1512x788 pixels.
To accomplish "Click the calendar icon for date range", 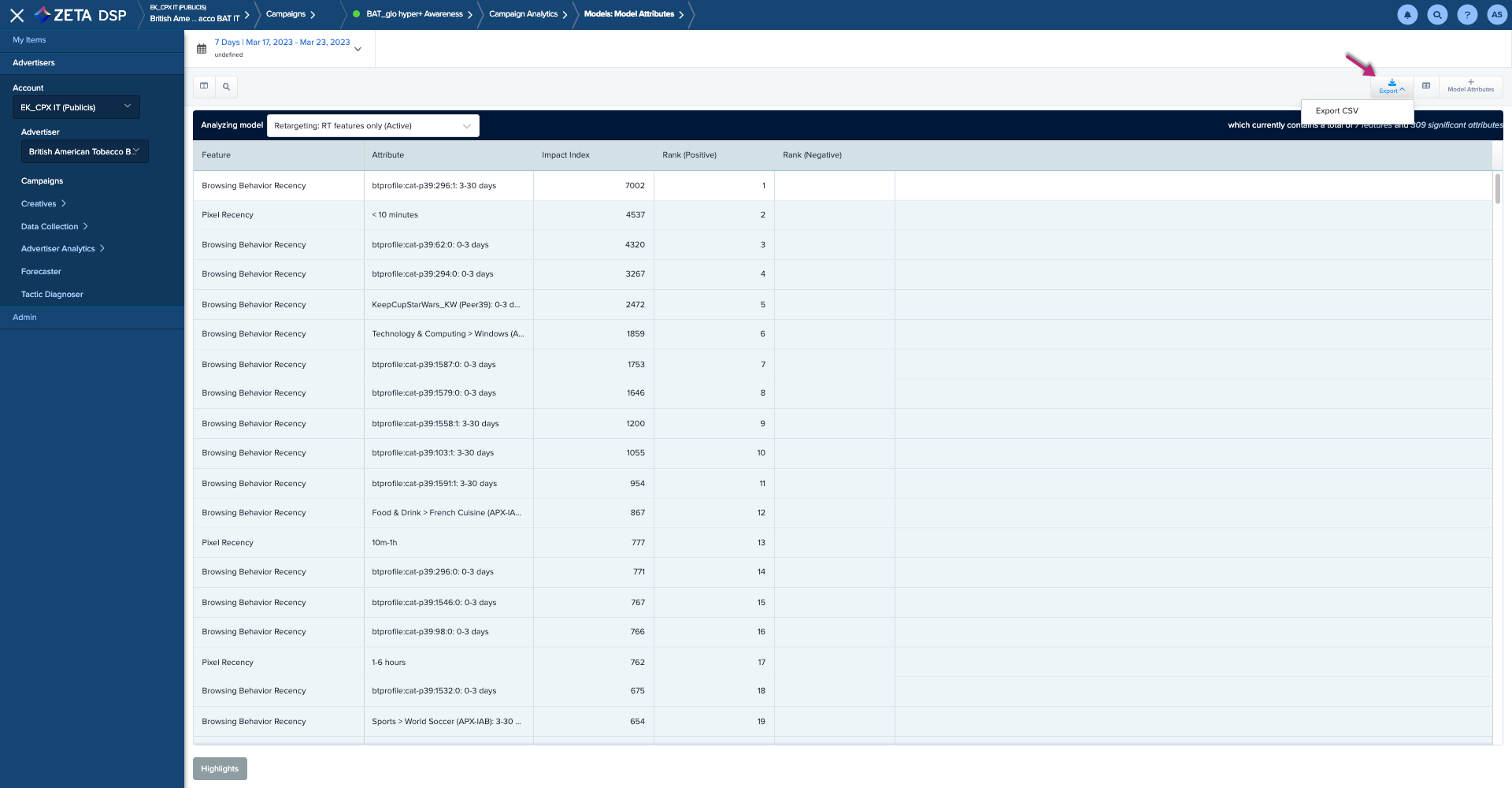I will (x=202, y=49).
